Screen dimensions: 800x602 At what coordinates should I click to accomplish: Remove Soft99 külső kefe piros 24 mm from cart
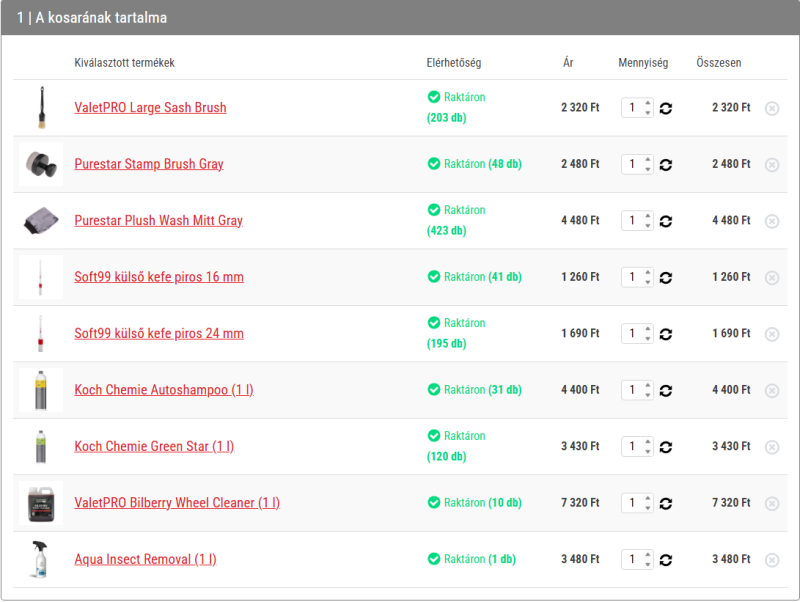coord(772,334)
